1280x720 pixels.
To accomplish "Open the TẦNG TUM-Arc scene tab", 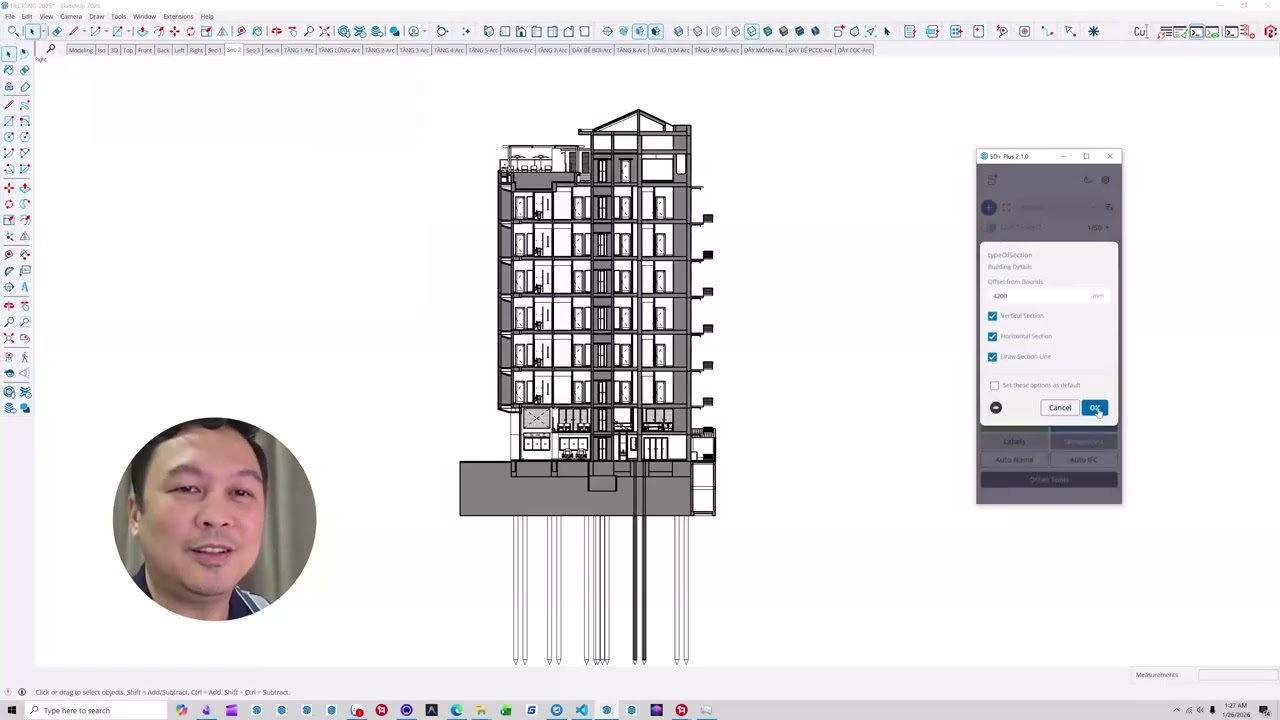I will (x=671, y=50).
